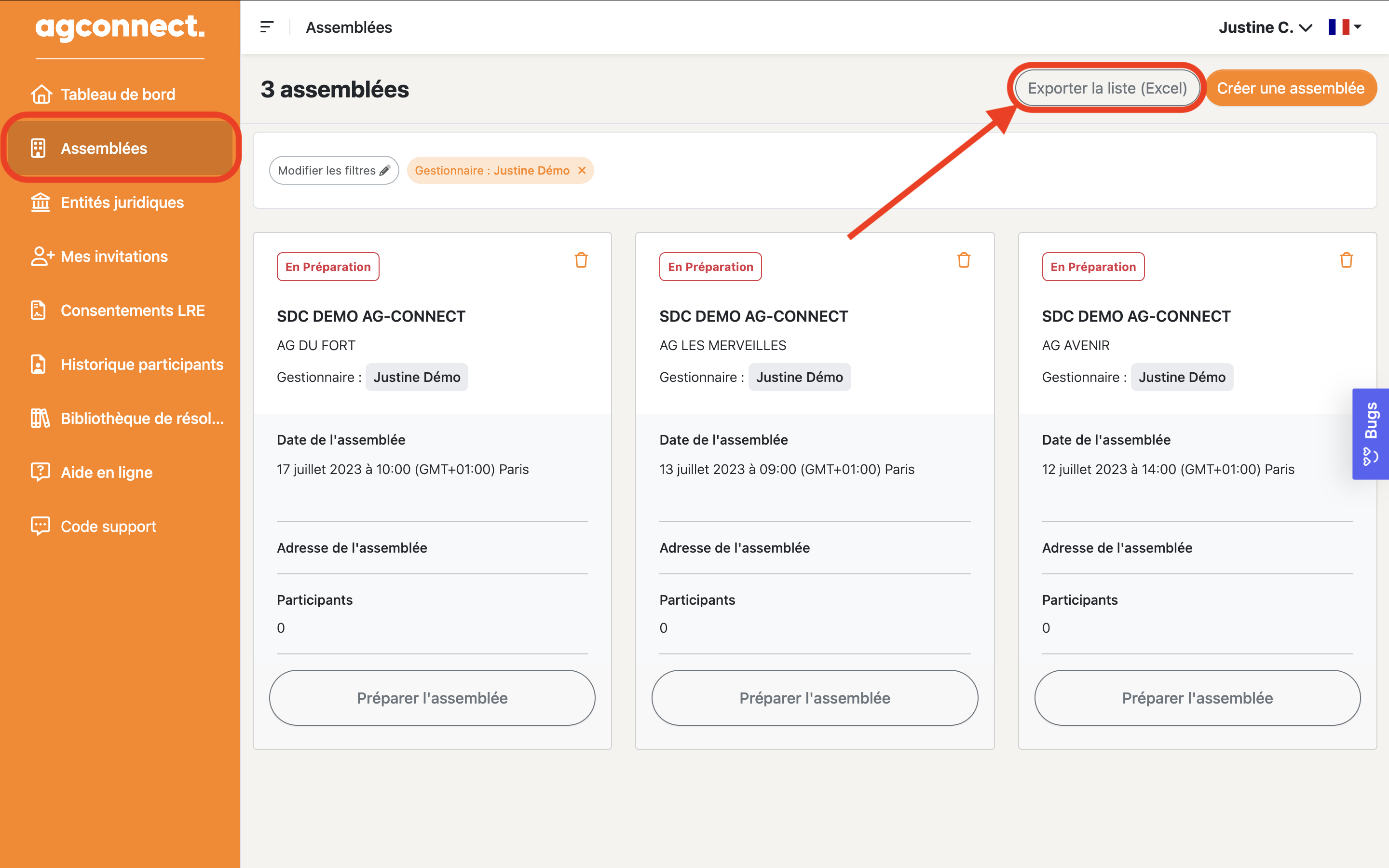
Task: Open the French flag language dropdown
Action: 1345,27
